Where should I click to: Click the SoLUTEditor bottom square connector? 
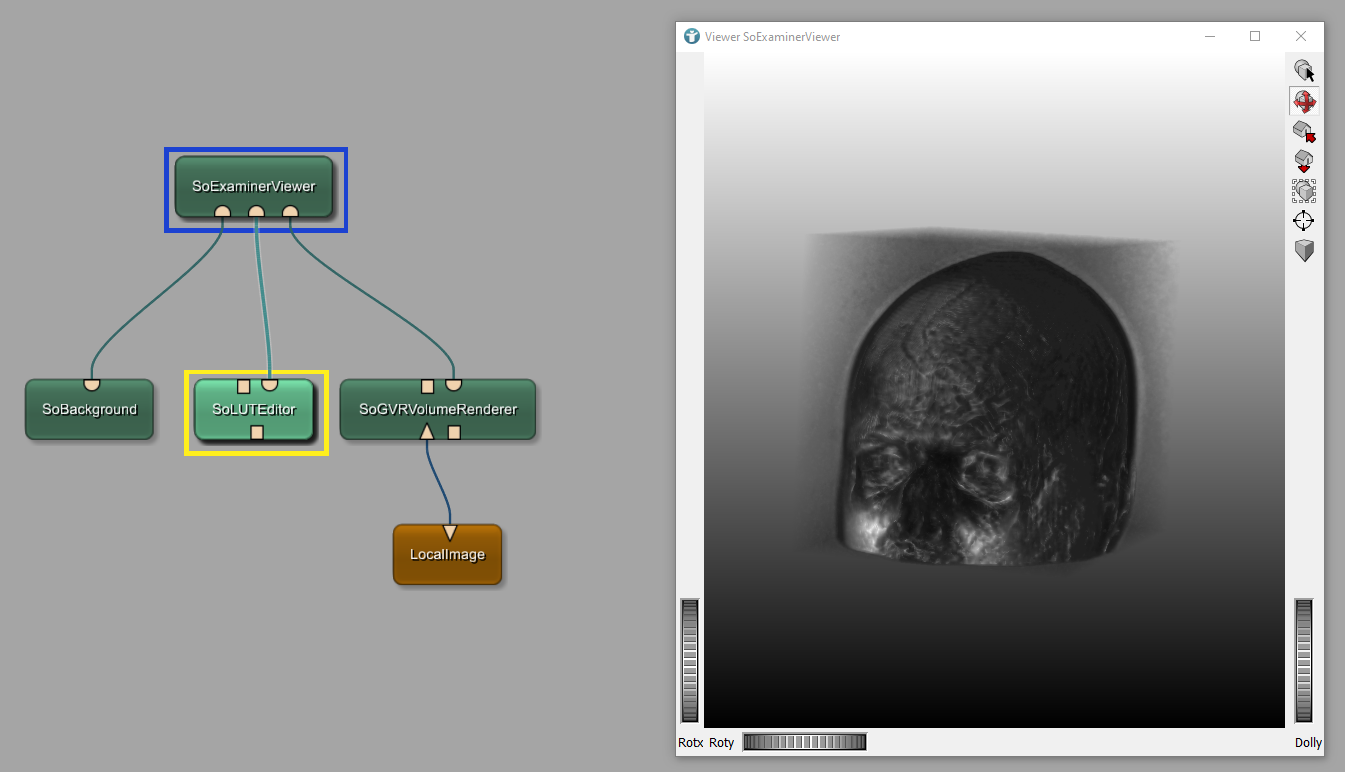pyautogui.click(x=257, y=432)
